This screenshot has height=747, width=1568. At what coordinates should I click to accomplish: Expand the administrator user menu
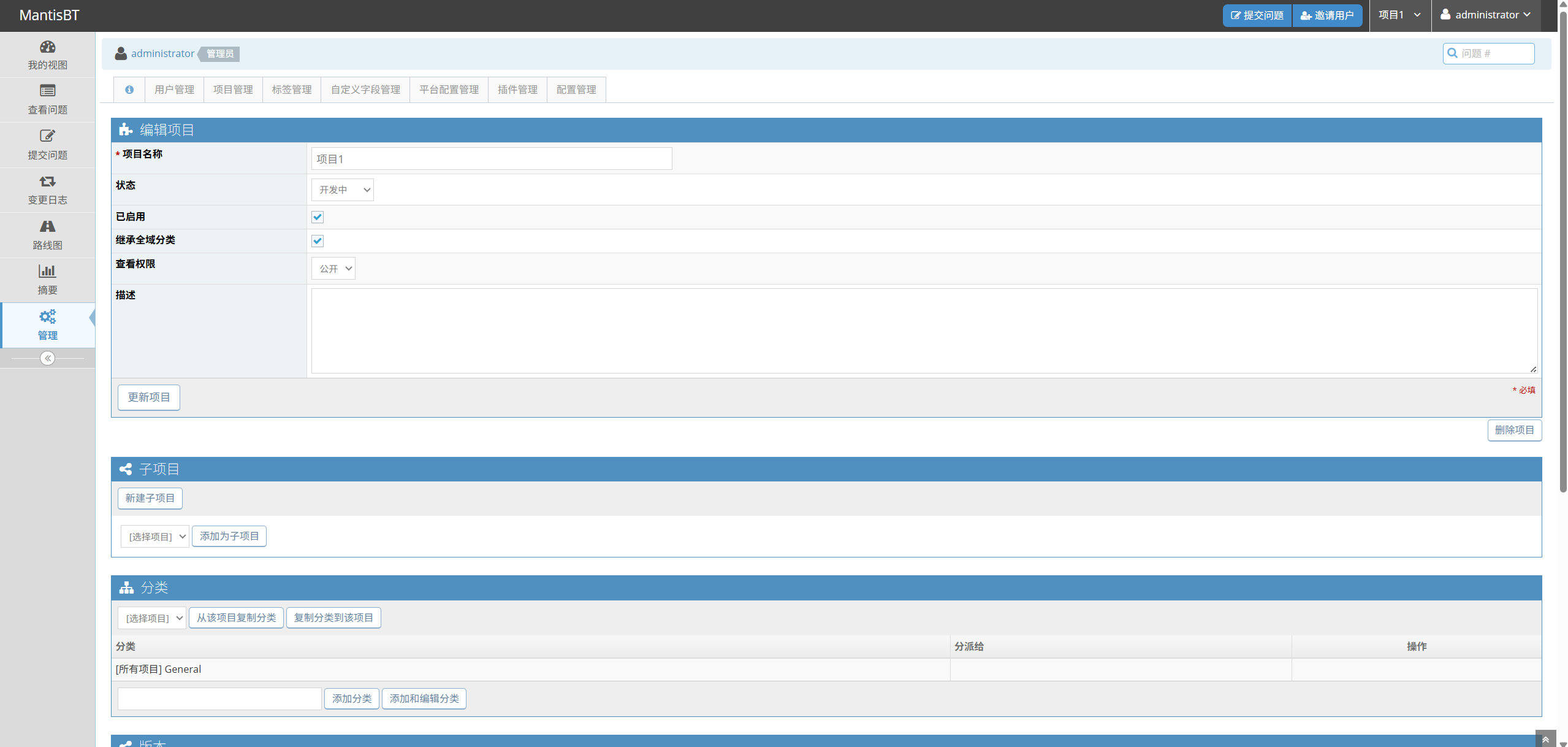(x=1486, y=15)
